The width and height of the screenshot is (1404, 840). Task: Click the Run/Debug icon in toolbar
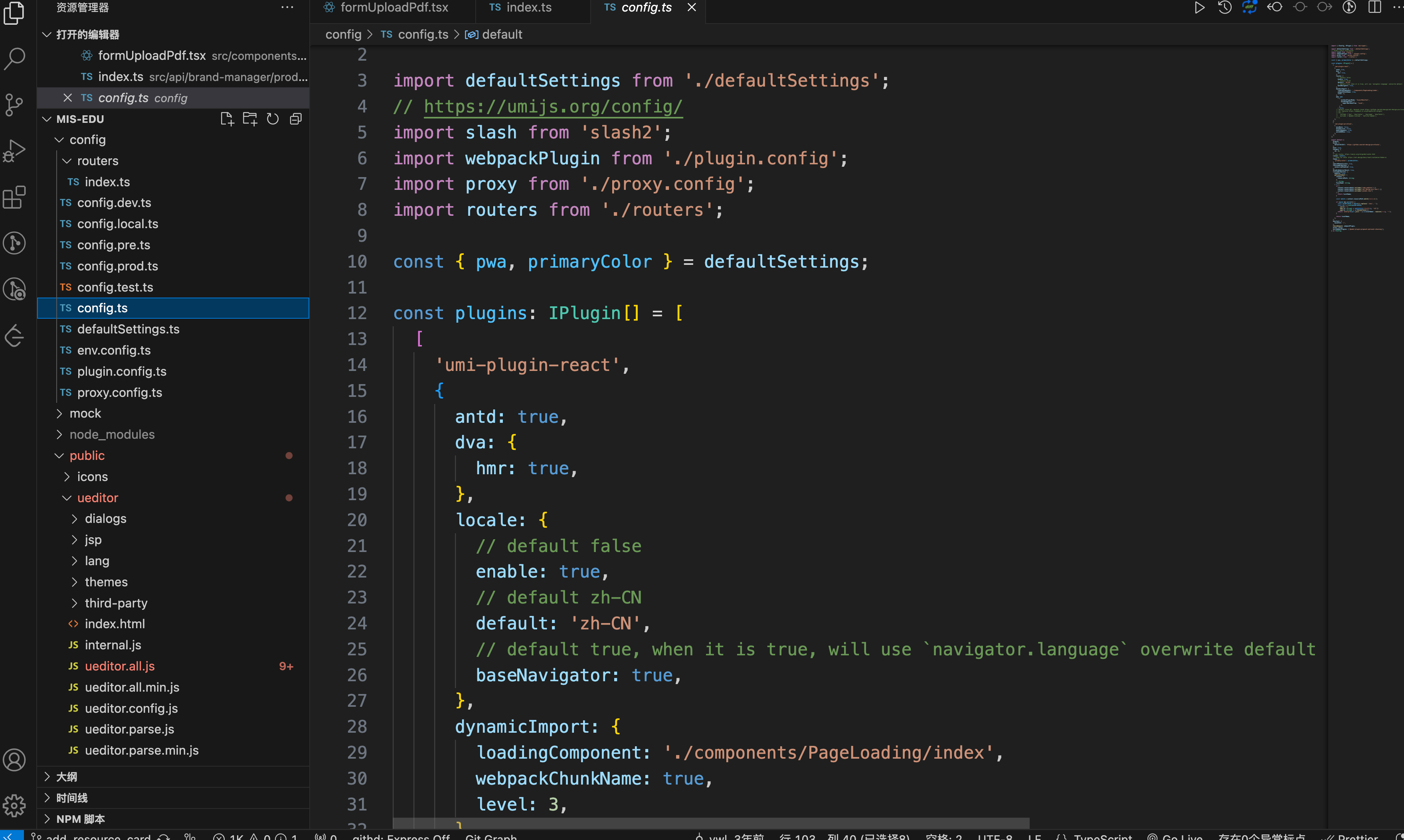(1197, 8)
